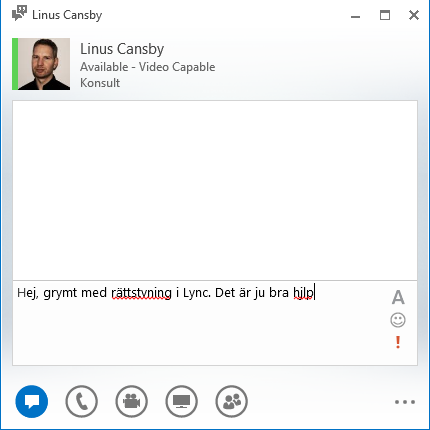Click Linus Cansby's contact photo

pos(44,64)
